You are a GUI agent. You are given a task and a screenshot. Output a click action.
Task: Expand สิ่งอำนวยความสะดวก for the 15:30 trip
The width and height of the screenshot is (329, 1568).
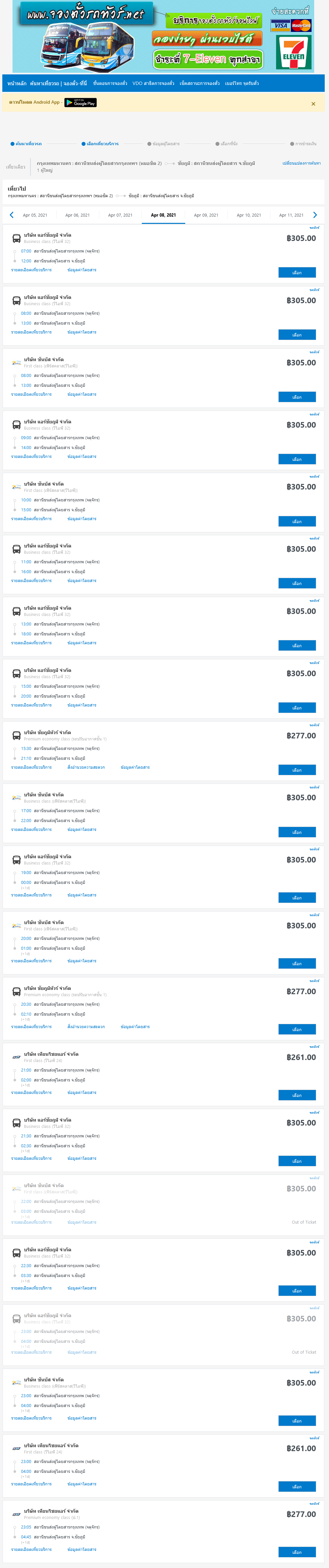(86, 768)
